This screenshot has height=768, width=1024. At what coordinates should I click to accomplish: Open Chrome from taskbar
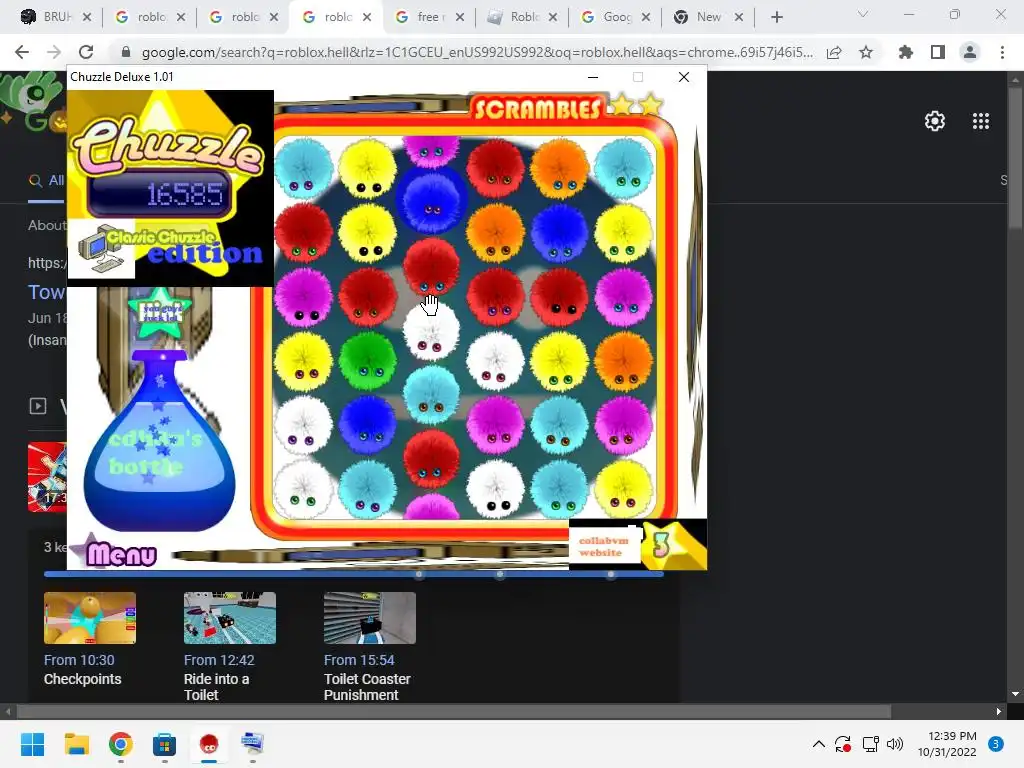tap(121, 744)
